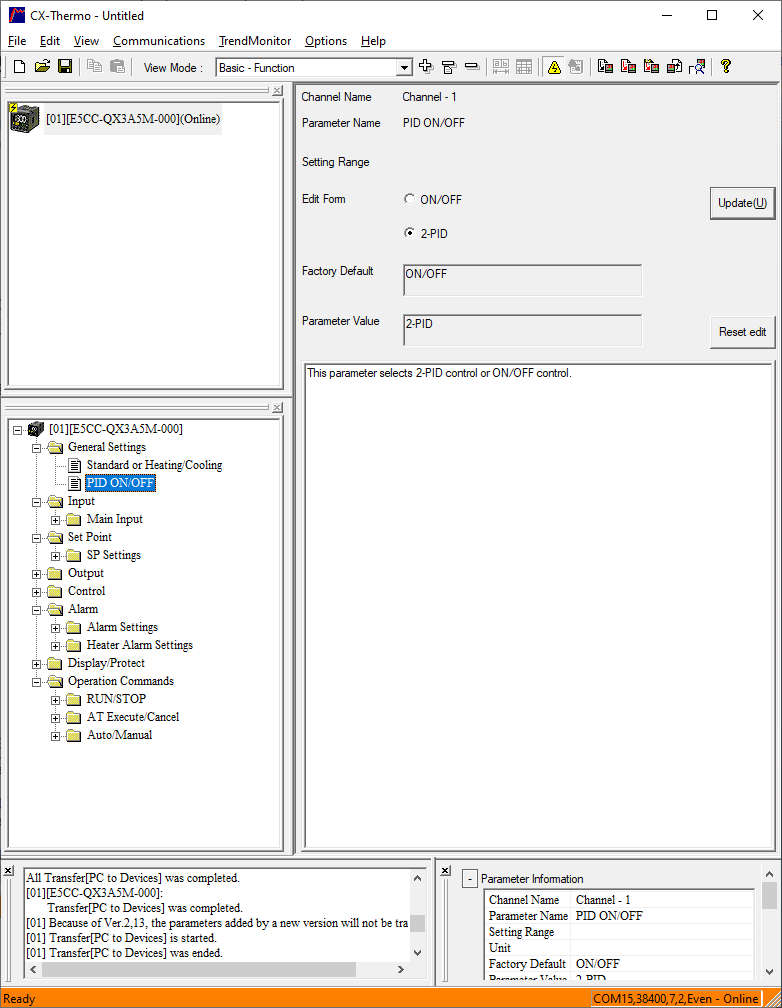Click the General Settings folder icon

(x=55, y=447)
